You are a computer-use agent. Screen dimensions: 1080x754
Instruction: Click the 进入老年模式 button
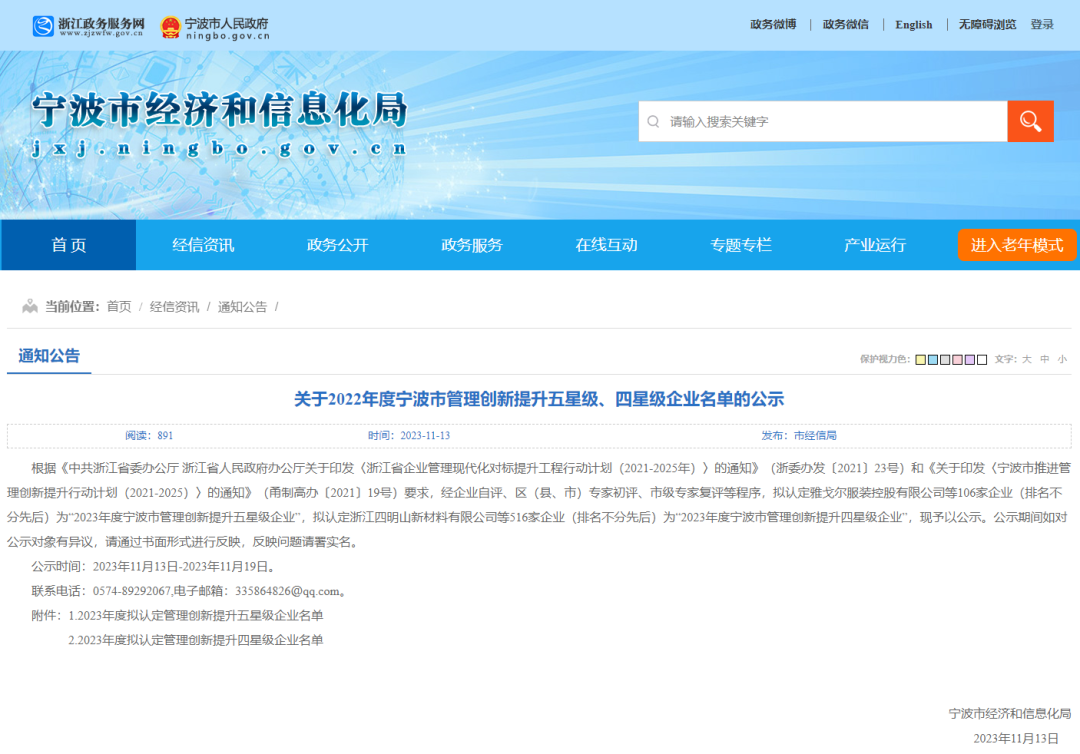click(1017, 244)
